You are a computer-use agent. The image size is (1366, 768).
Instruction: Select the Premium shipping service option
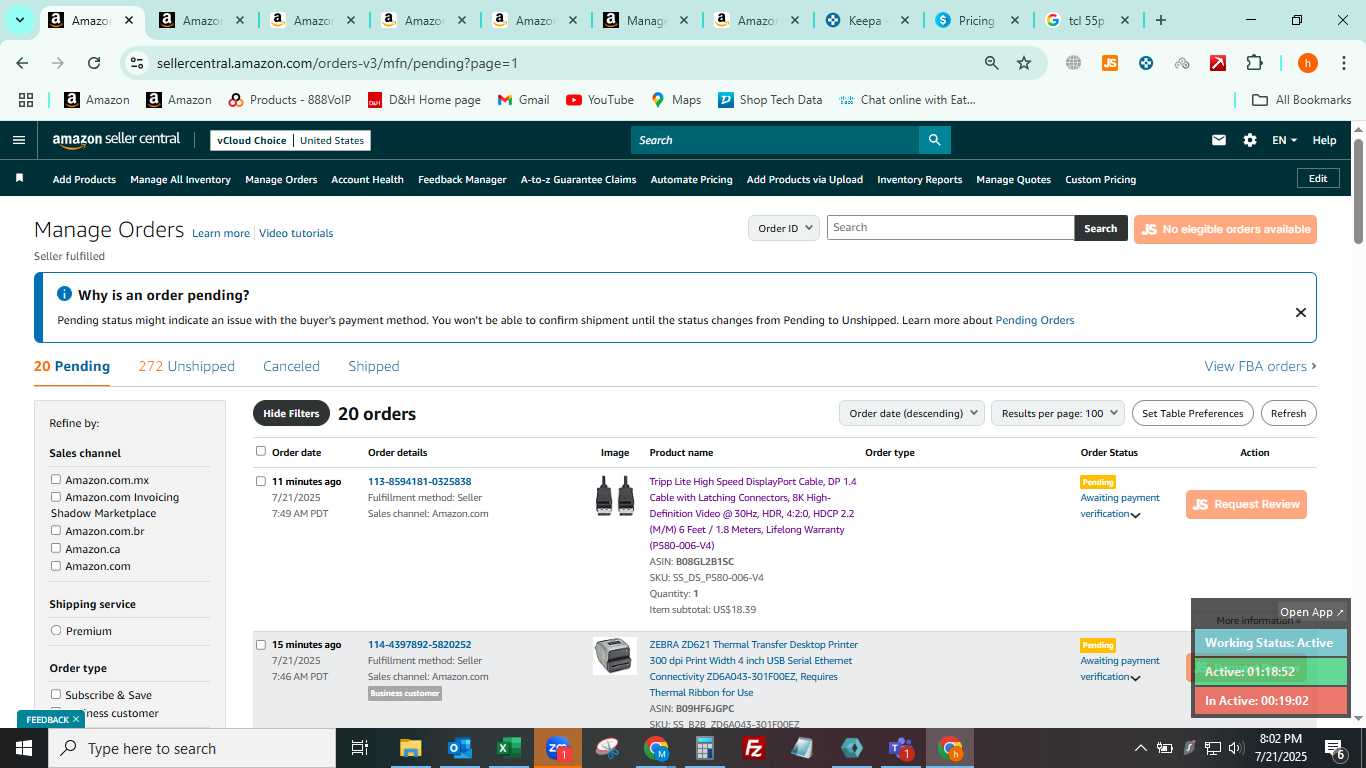[56, 630]
